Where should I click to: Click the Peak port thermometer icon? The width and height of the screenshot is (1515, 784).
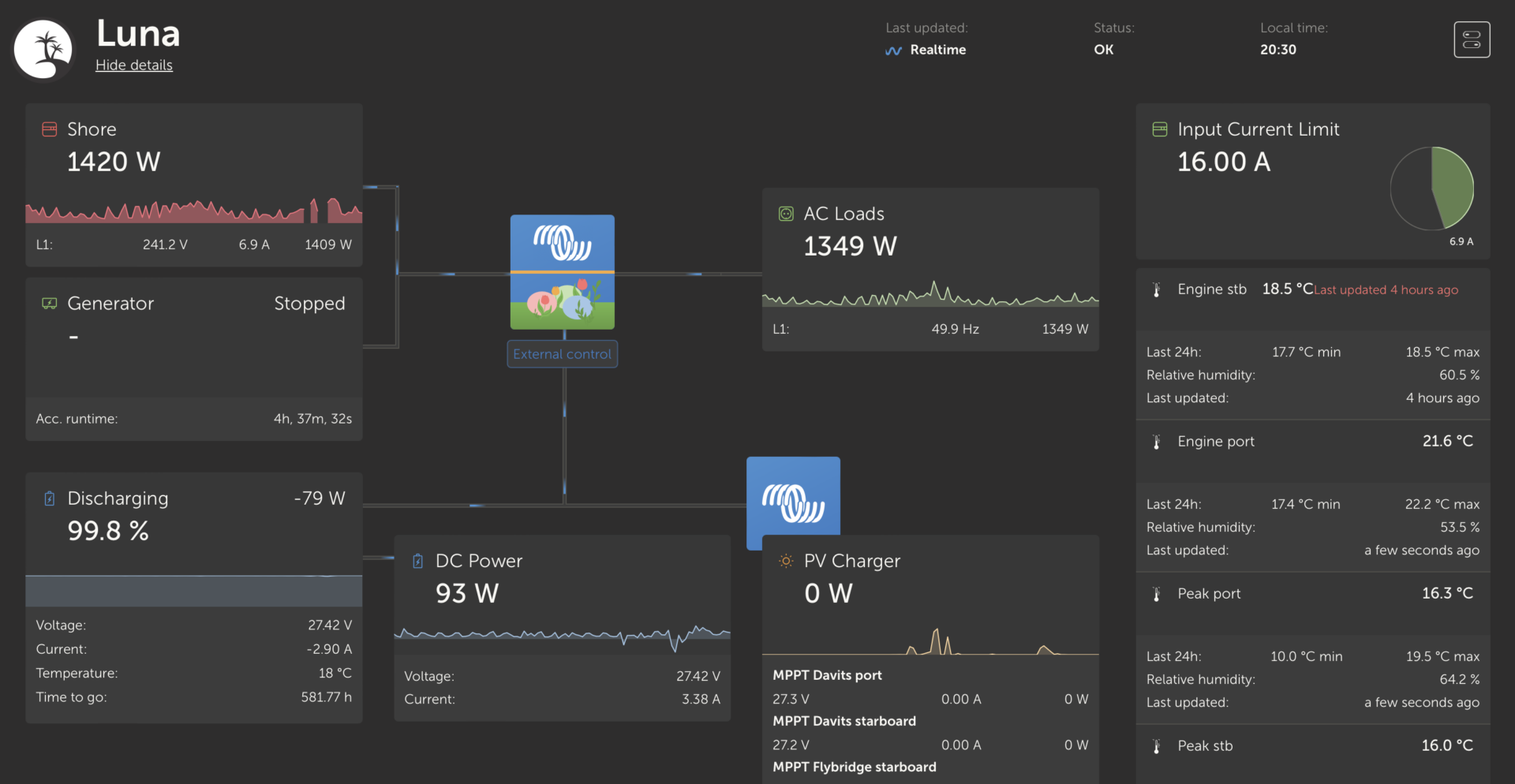tap(1157, 594)
